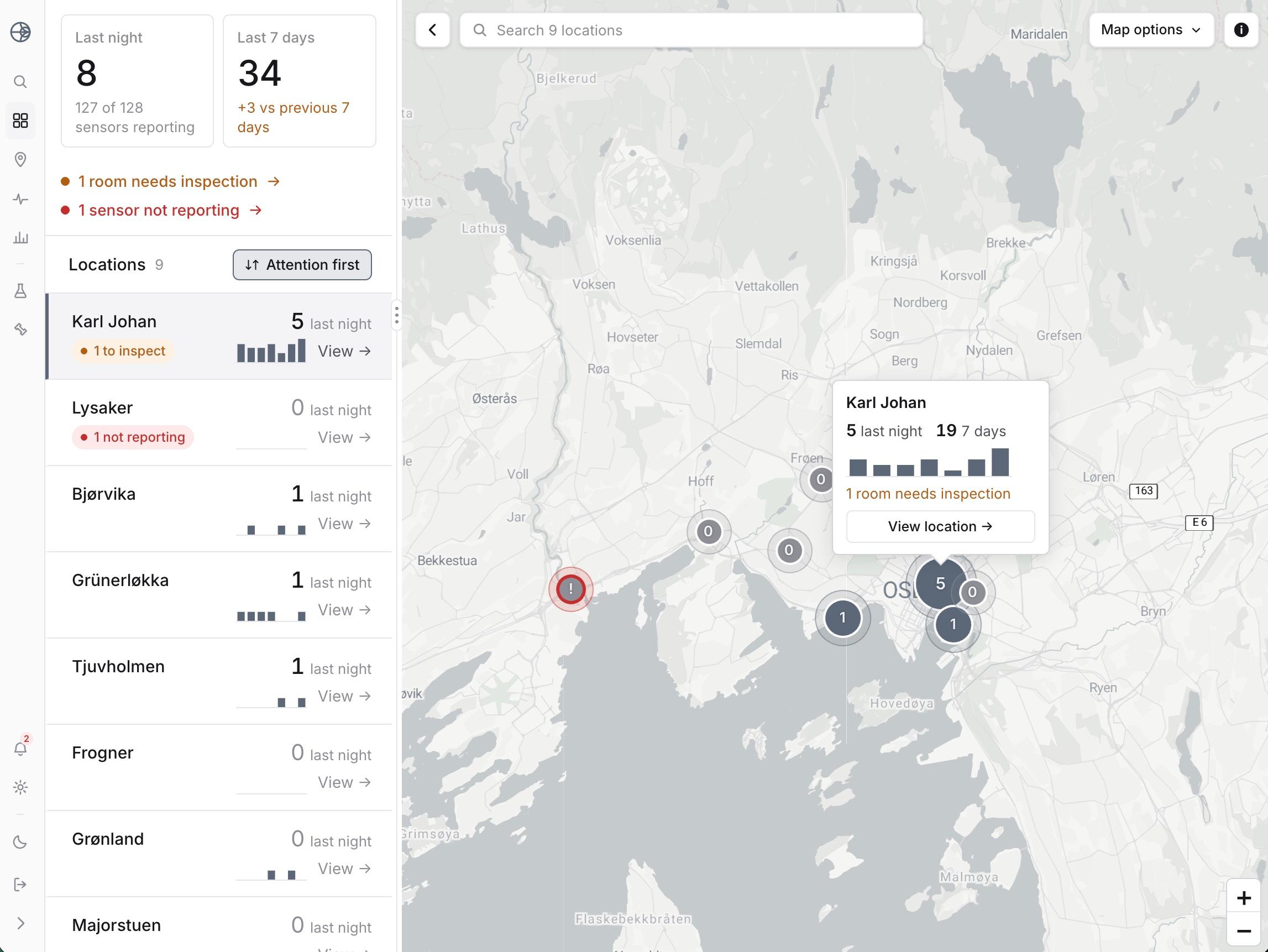Expand the sidebar with the chevron icon
1268x952 pixels.
pyautogui.click(x=20, y=923)
